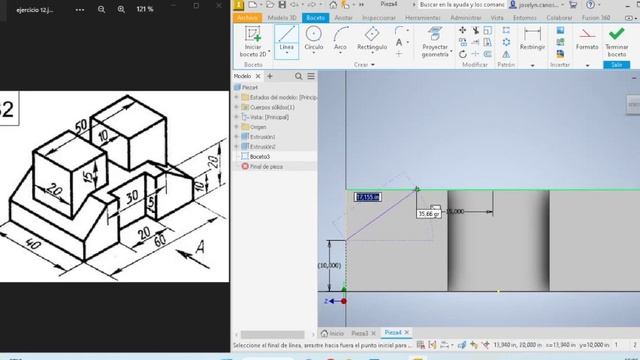640x360 pixels.
Task: Switch to the Vista ribbon tab
Action: [x=497, y=18]
